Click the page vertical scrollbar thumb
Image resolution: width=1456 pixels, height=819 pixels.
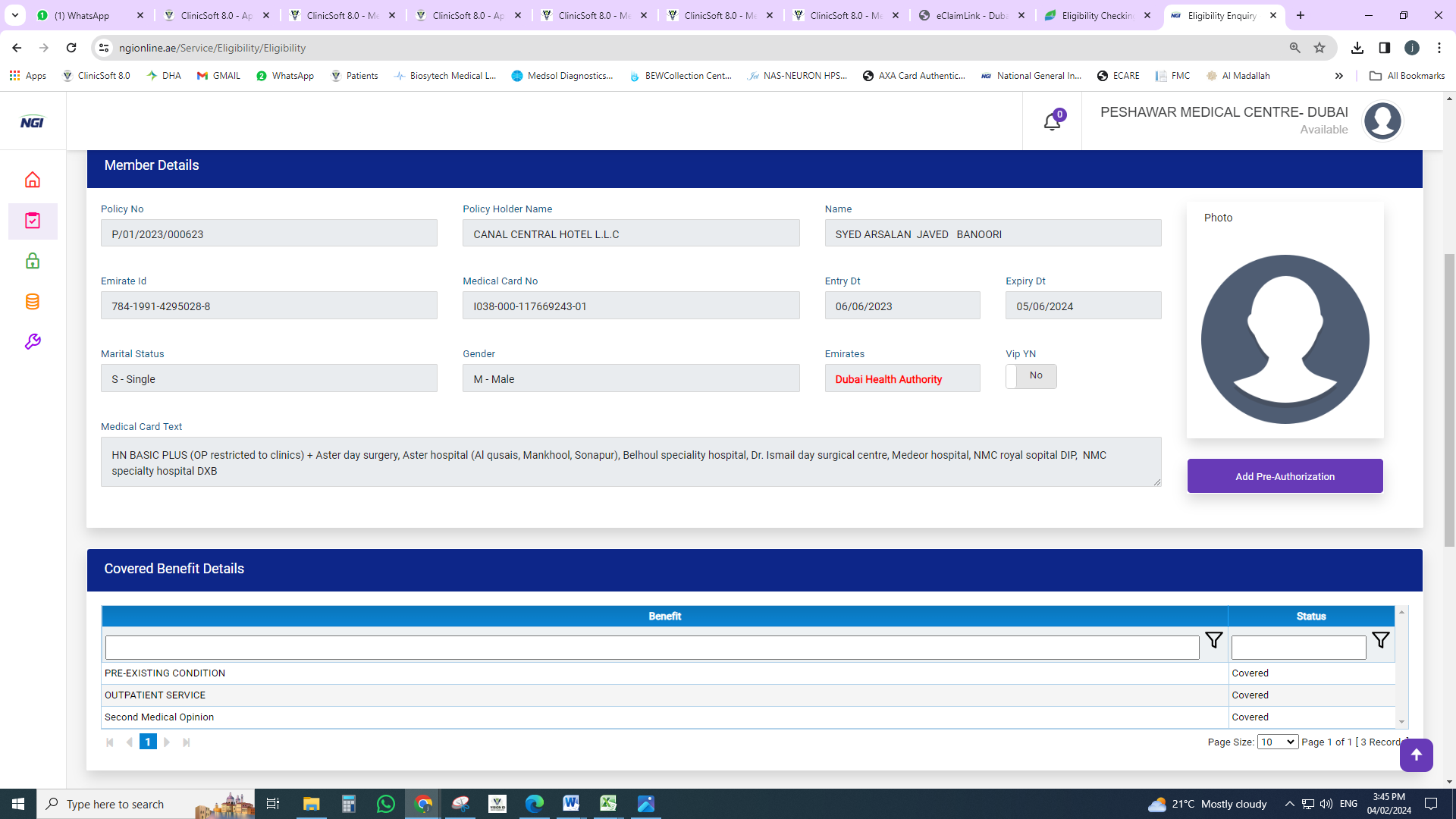pos(1449,400)
